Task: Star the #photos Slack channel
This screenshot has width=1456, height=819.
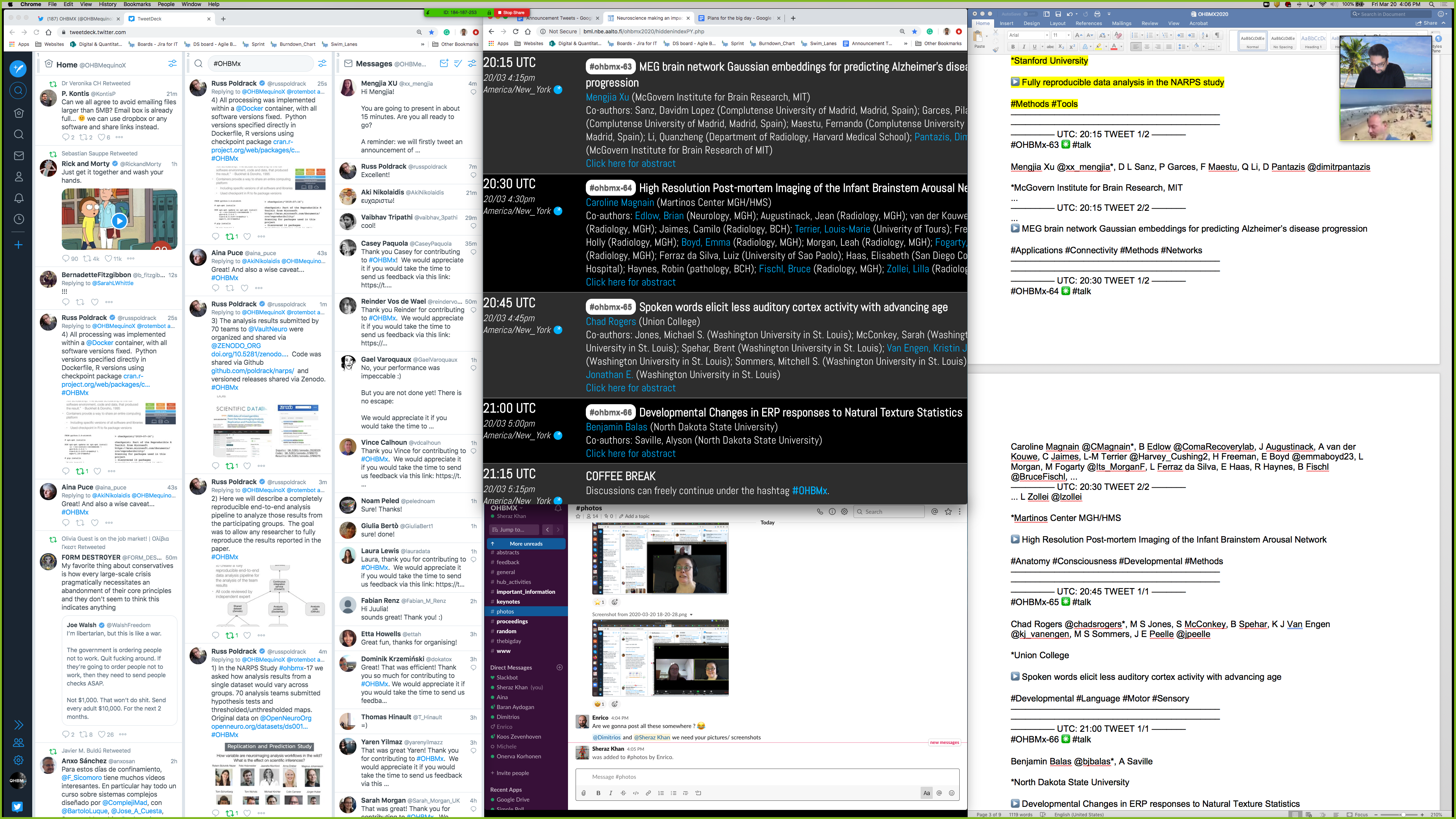Action: (x=577, y=516)
